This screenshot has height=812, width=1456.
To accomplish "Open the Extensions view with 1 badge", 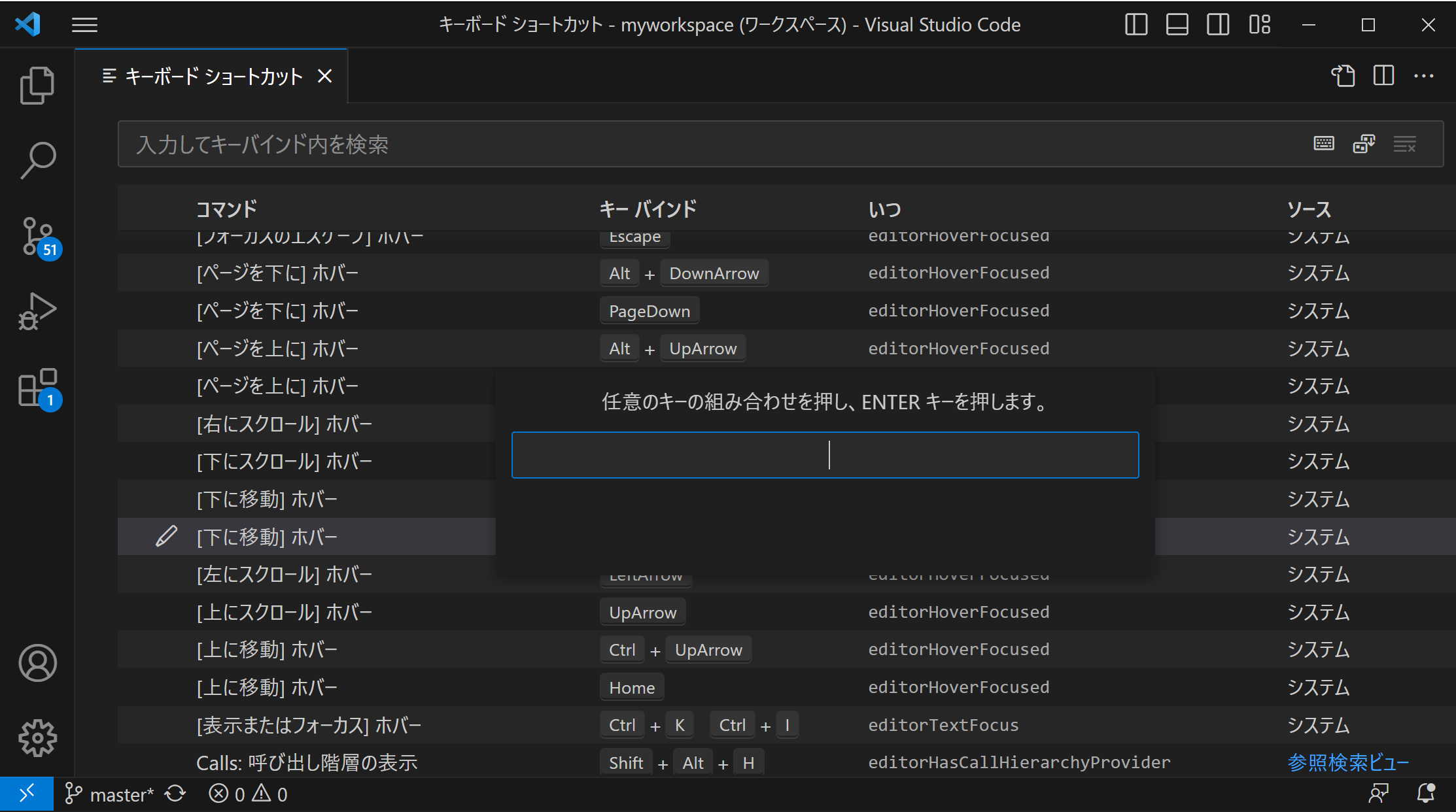I will tap(37, 388).
